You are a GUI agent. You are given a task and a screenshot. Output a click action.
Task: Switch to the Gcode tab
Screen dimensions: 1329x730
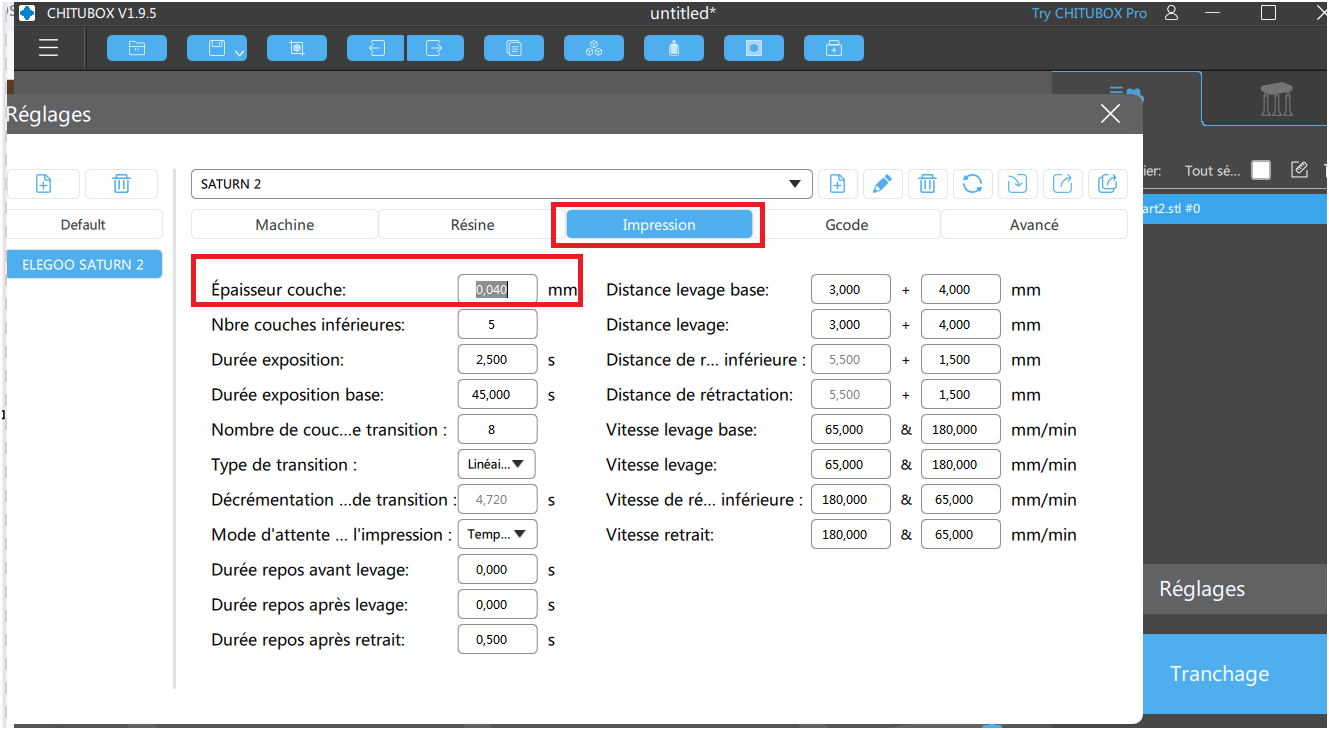tap(847, 225)
